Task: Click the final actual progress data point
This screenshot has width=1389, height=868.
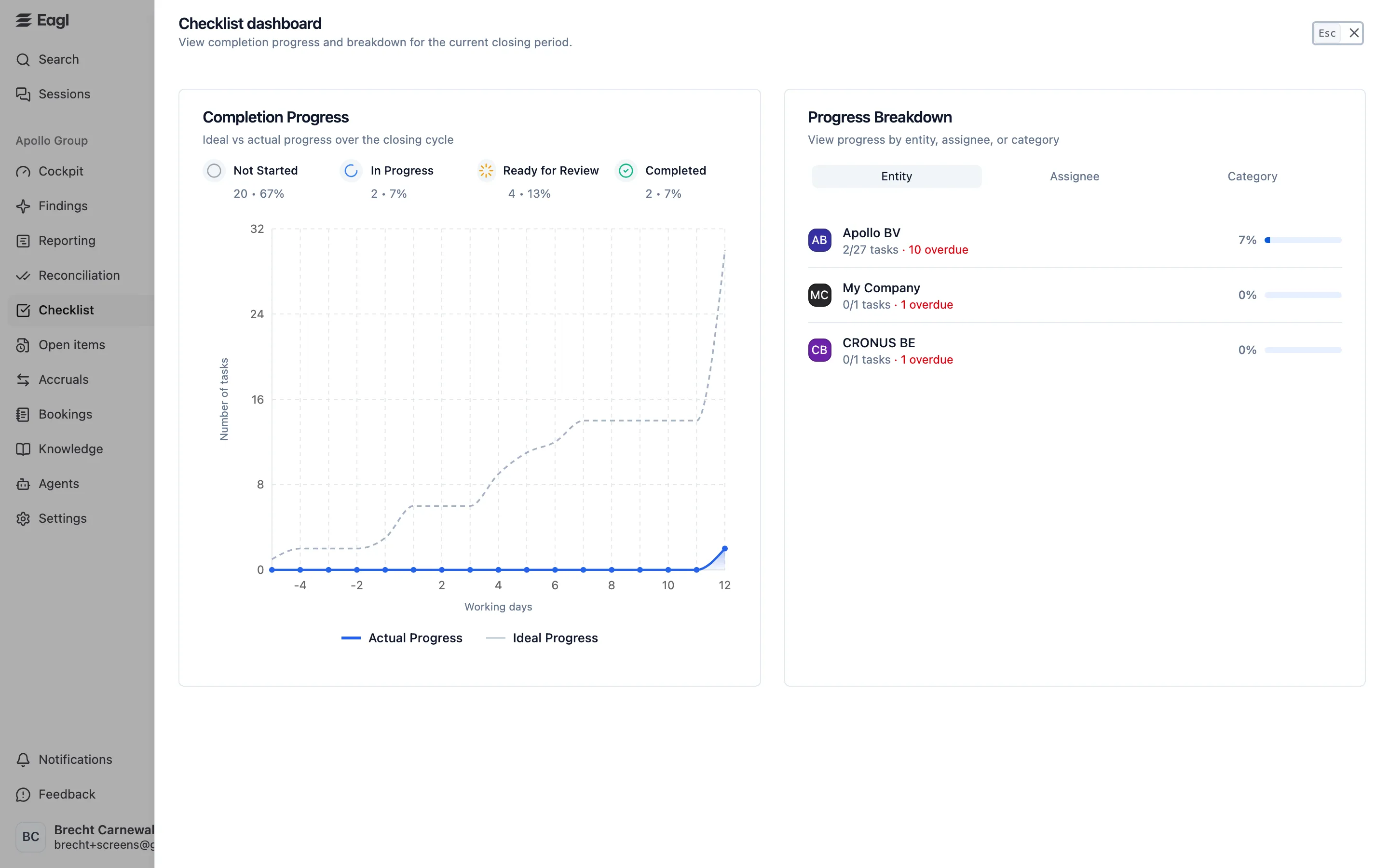Action: pos(724,549)
